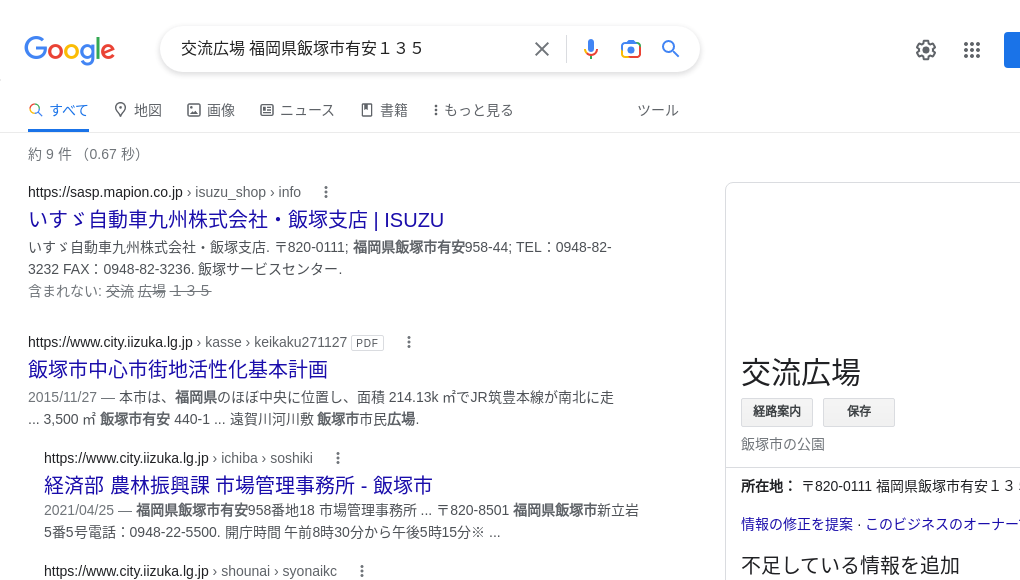Start a voice search with the microphone

[591, 49]
